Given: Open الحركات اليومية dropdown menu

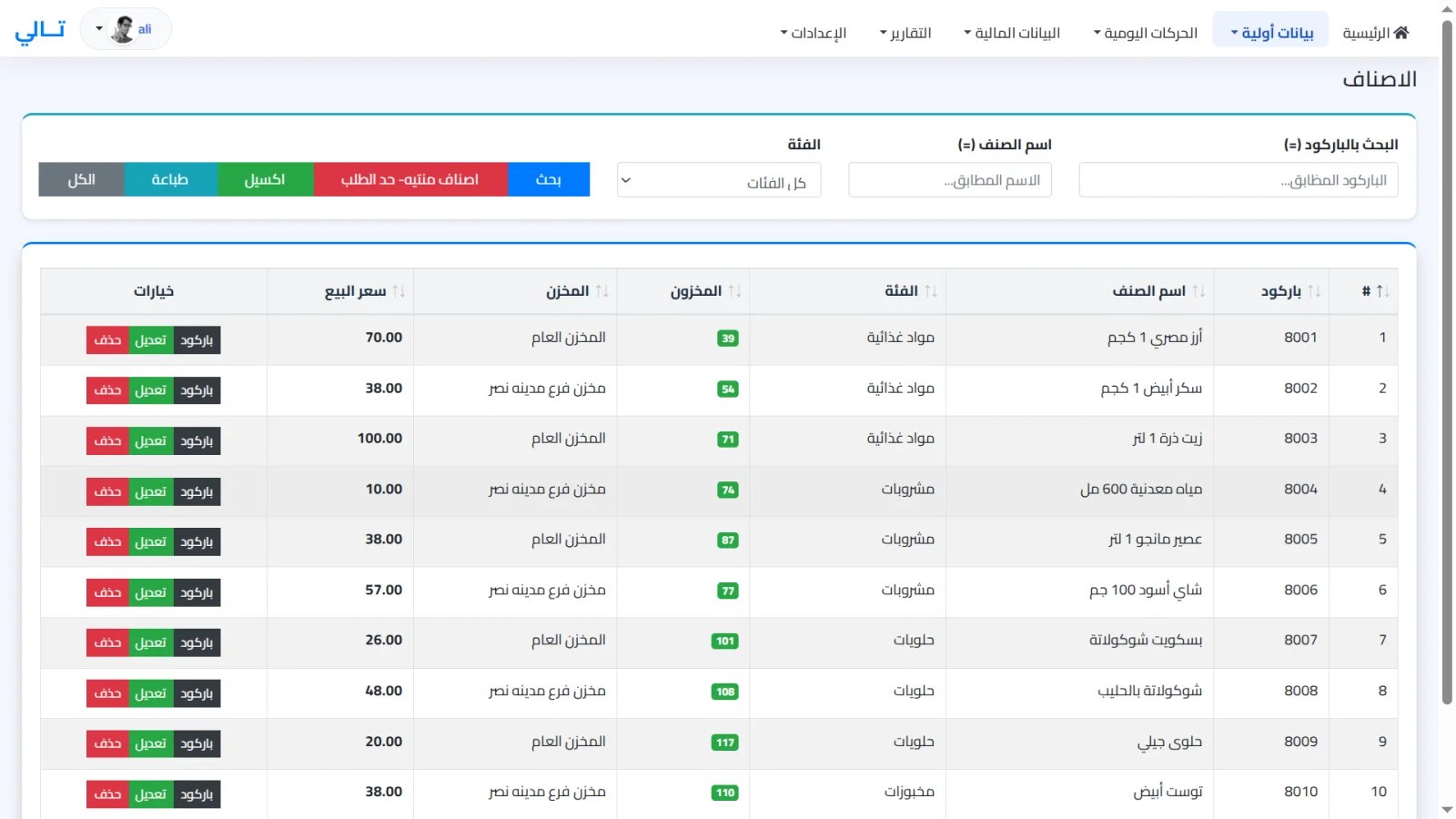Looking at the screenshot, I should click(x=1146, y=33).
